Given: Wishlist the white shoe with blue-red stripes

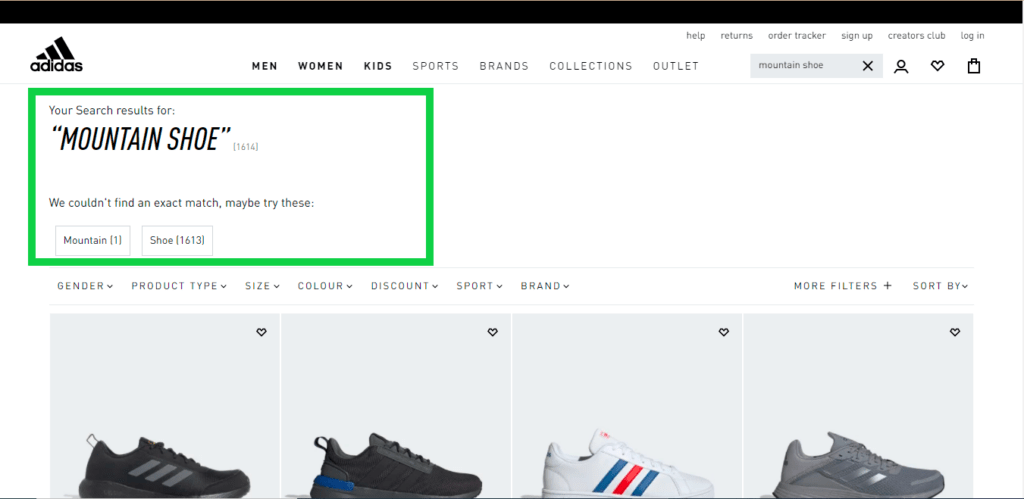Looking at the screenshot, I should point(724,332).
